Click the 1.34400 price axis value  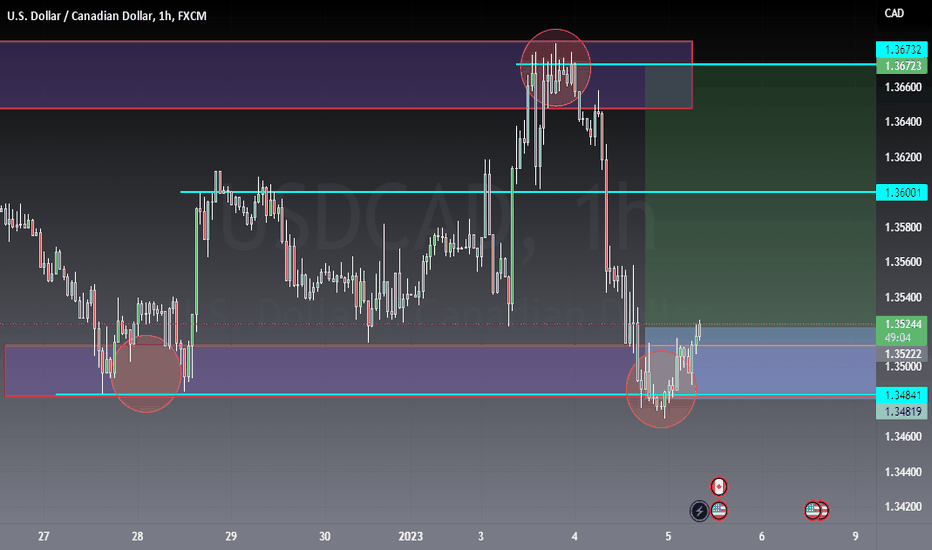[903, 472]
